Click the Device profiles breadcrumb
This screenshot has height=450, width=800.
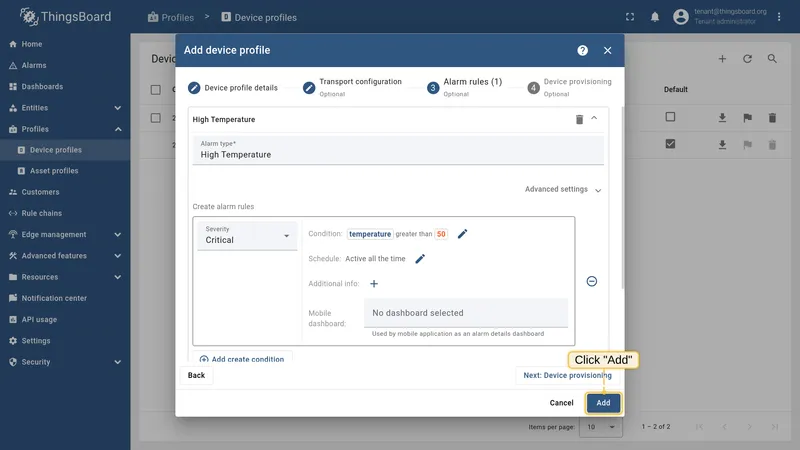tap(259, 17)
